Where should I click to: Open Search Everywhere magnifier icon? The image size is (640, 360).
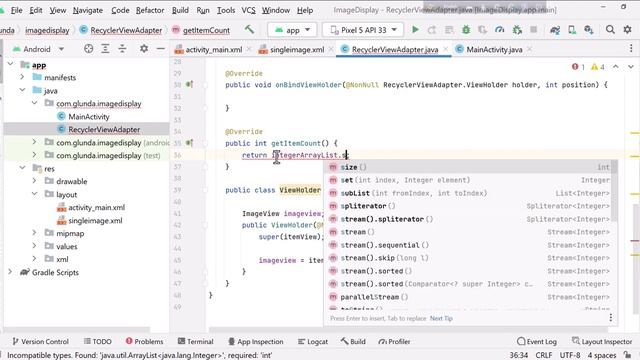(x=610, y=29)
